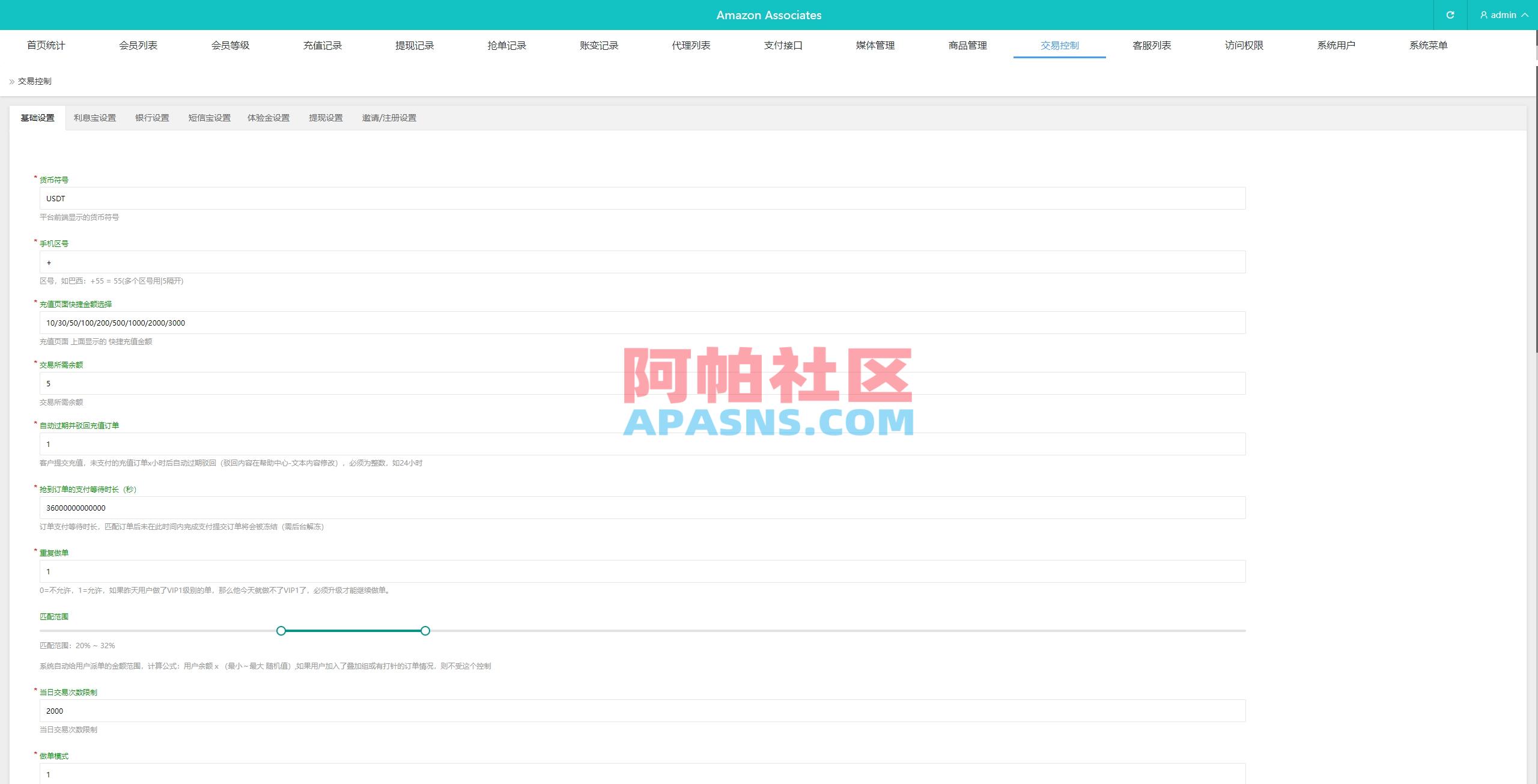1538x784 pixels.
Task: Click the refresh icon in the header
Action: tap(1450, 15)
